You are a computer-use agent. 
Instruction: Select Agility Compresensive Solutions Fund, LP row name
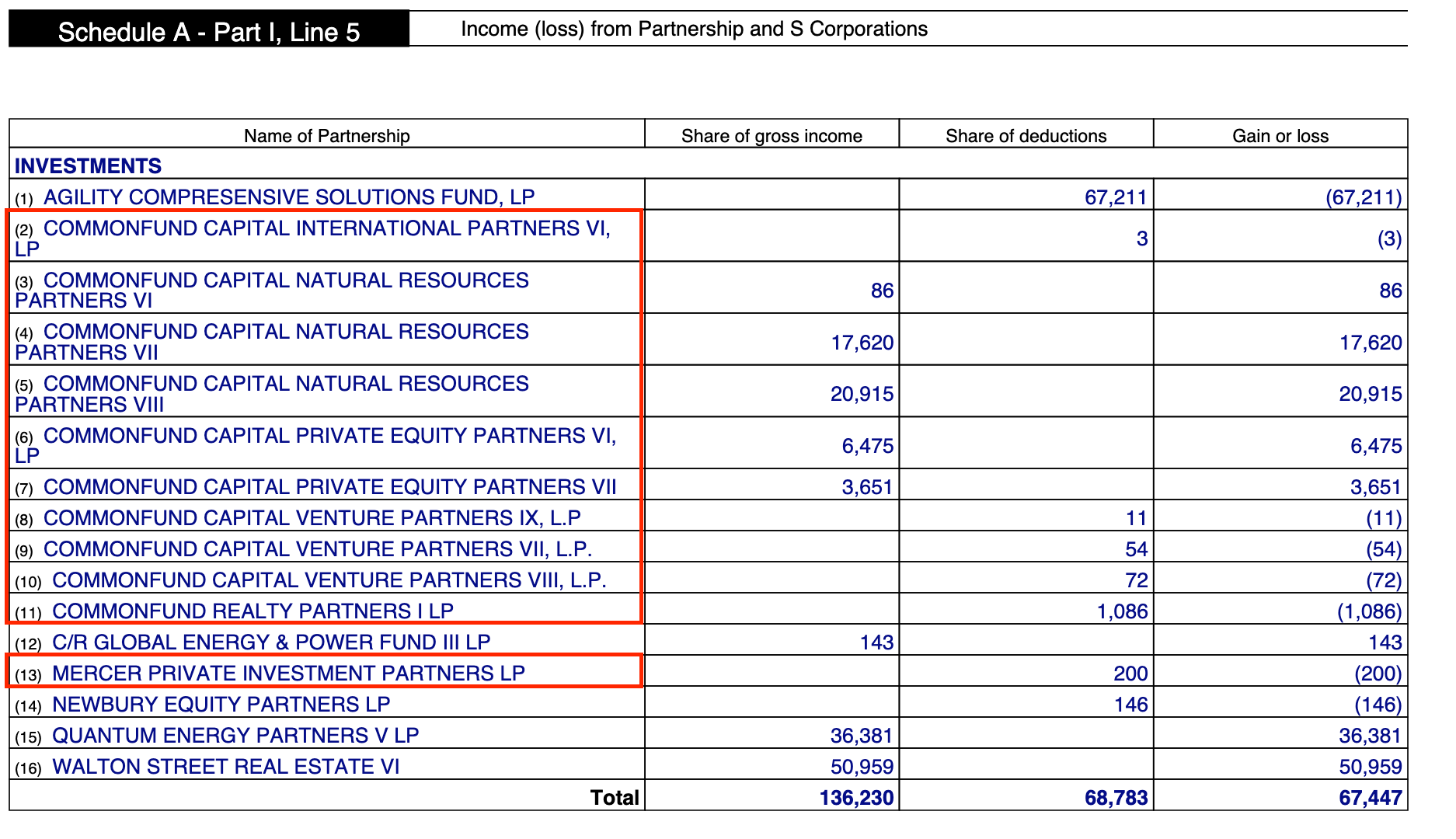[289, 197]
